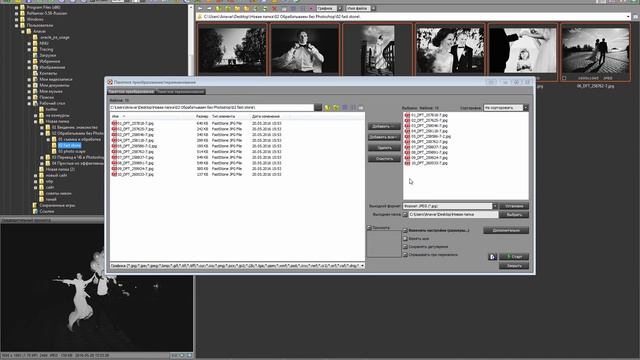Select the Новая папка (2) folder
The image size is (640, 360).
[60, 169]
